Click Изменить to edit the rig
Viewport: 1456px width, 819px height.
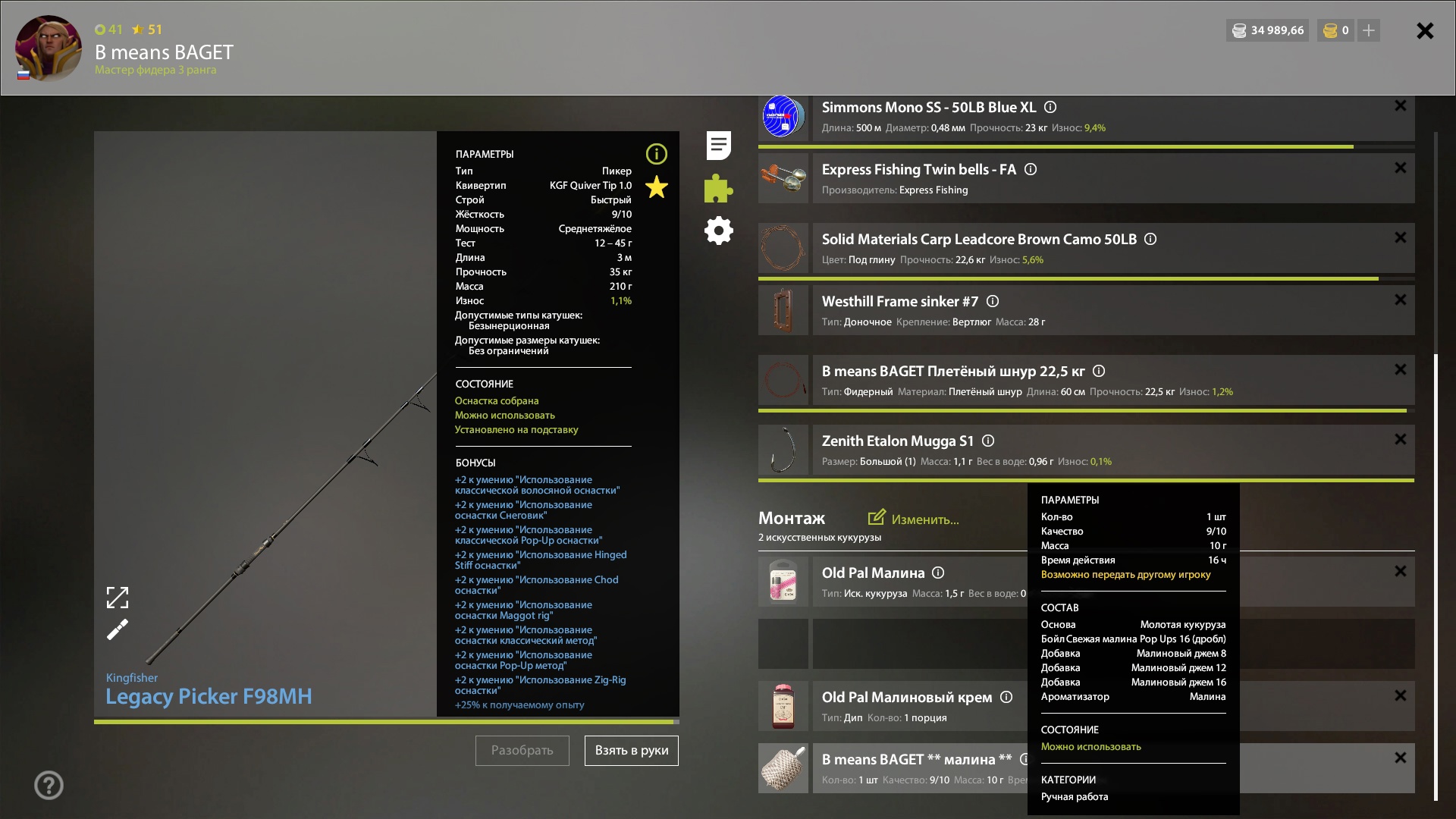pos(914,519)
